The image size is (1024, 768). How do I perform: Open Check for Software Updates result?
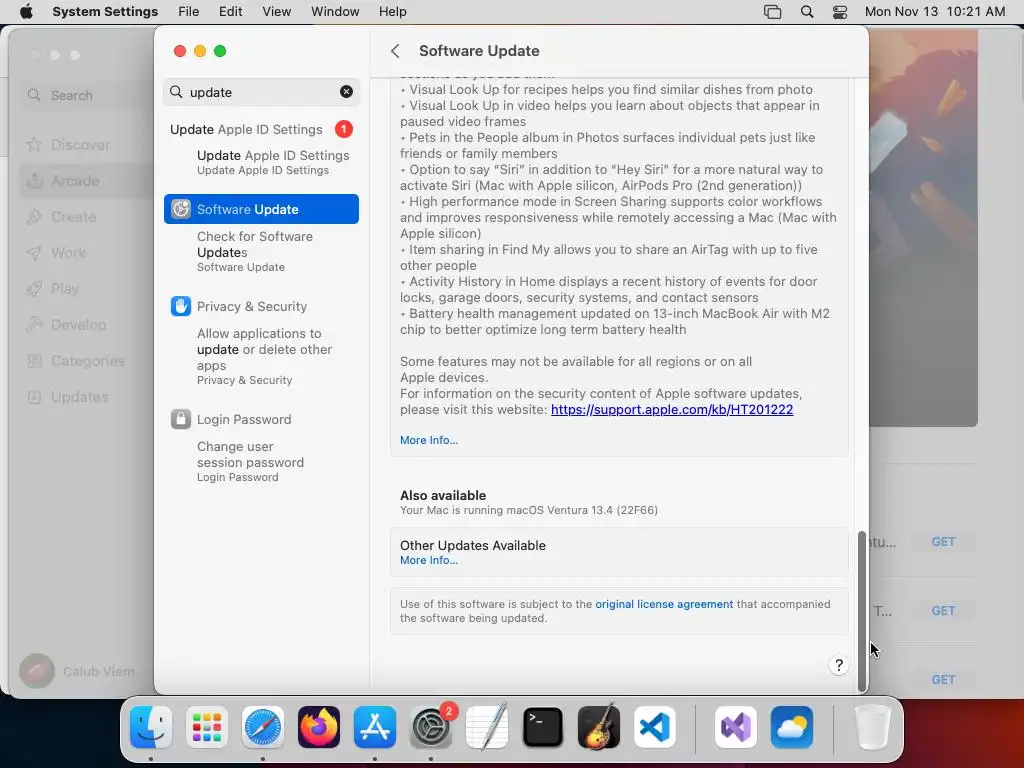tap(255, 251)
